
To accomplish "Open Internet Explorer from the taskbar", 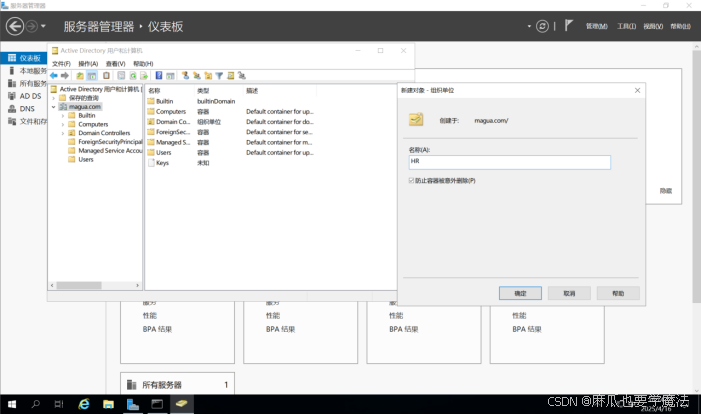I will click(x=84, y=404).
